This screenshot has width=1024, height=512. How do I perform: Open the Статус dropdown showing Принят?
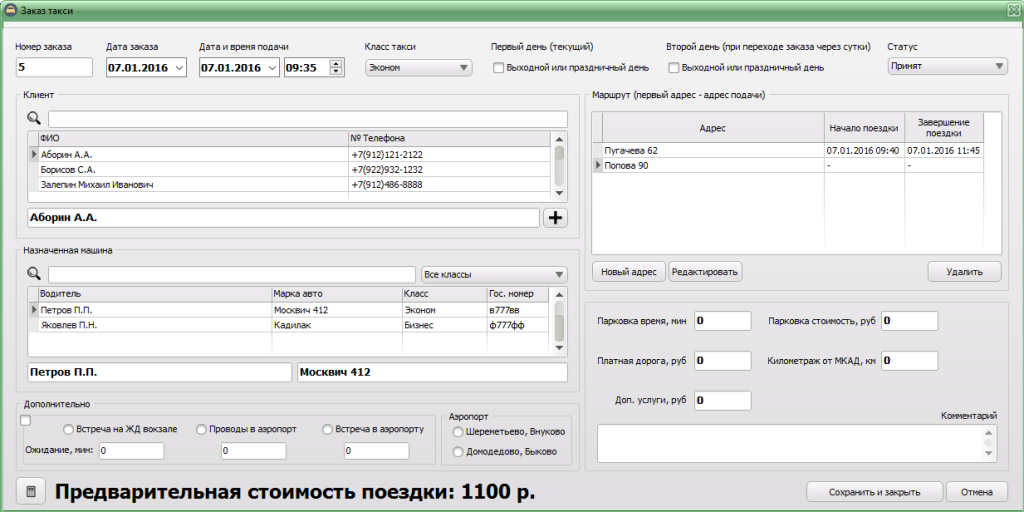tap(947, 67)
